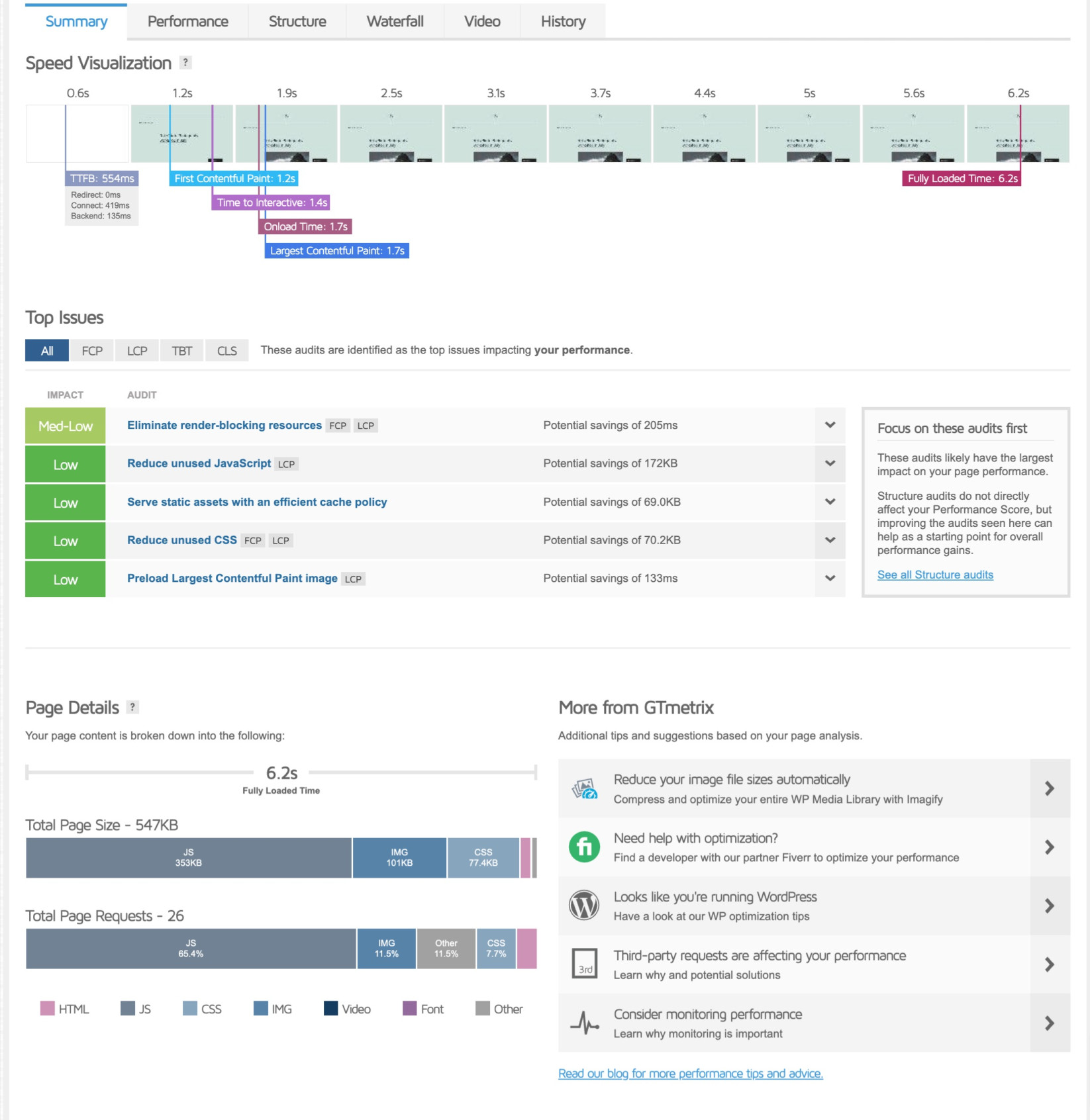1090x1120 pixels.
Task: Click Reduce your image file sizes automatically
Action: point(732,779)
